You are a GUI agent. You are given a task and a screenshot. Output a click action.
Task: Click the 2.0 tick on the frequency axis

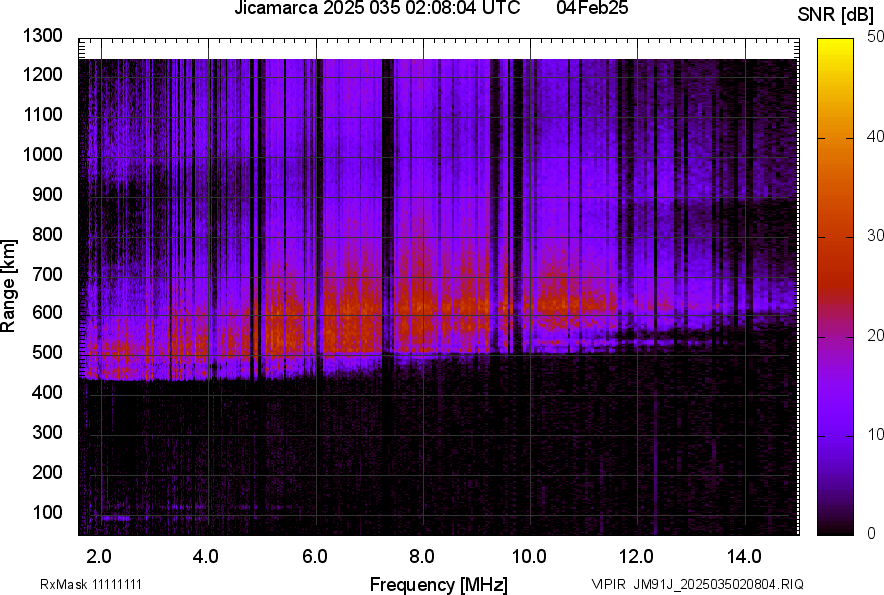tap(99, 555)
